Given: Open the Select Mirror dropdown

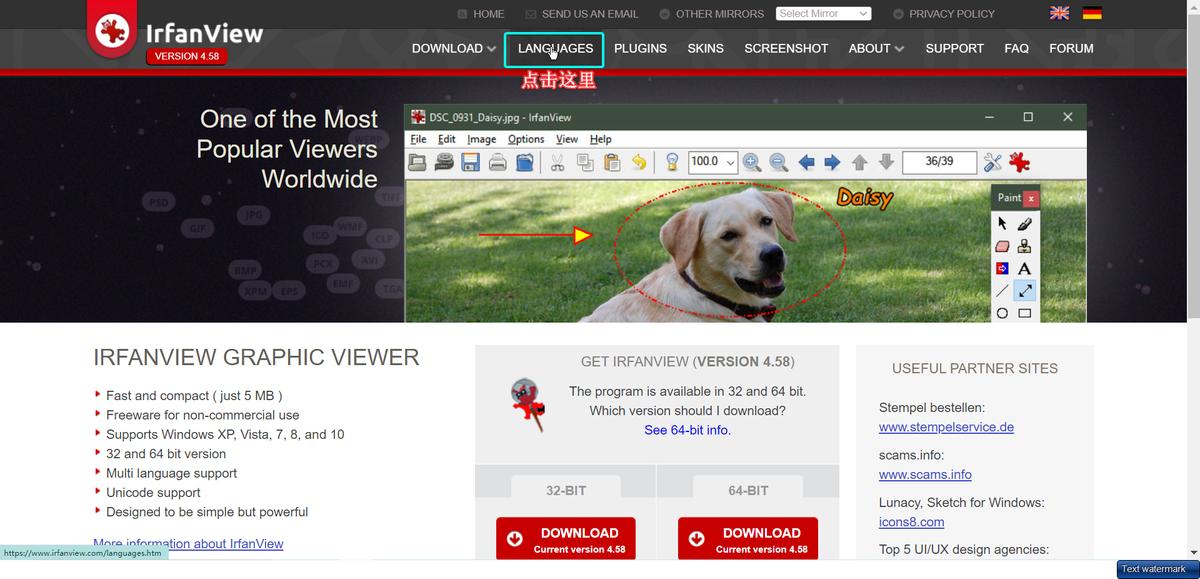Looking at the screenshot, I should [x=823, y=14].
